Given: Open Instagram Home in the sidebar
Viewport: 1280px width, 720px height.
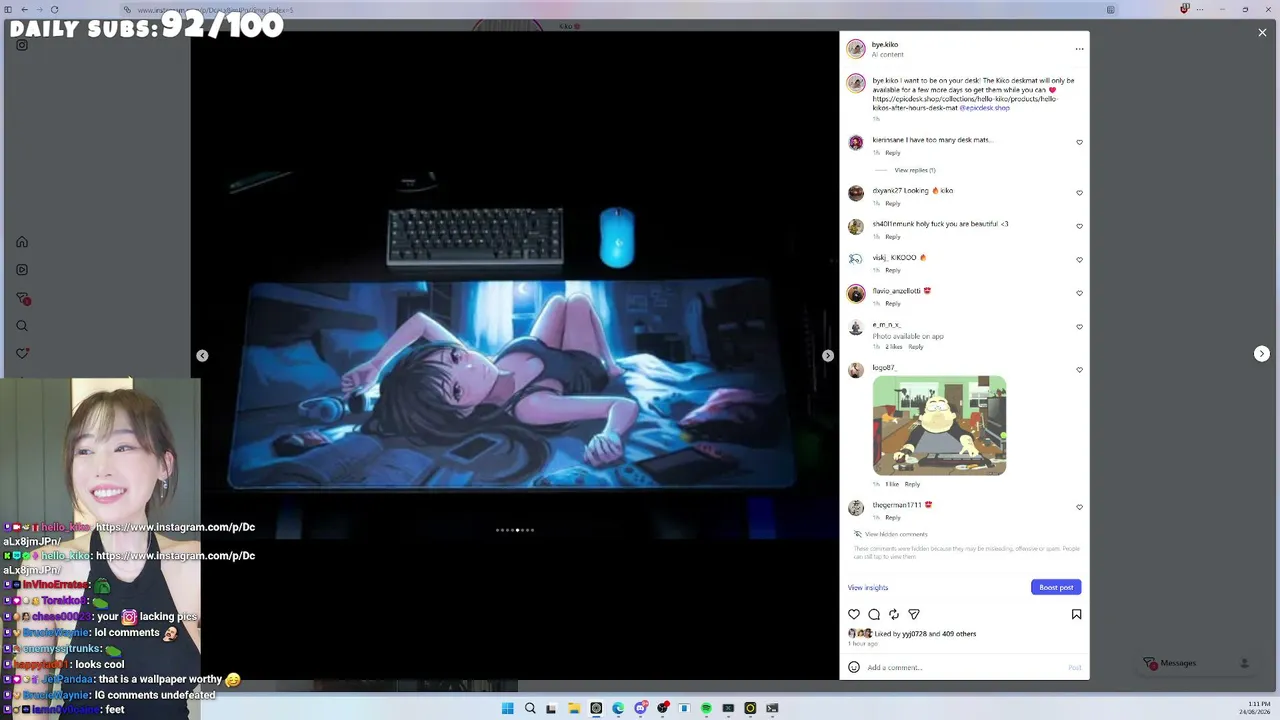Looking at the screenshot, I should click(22, 242).
